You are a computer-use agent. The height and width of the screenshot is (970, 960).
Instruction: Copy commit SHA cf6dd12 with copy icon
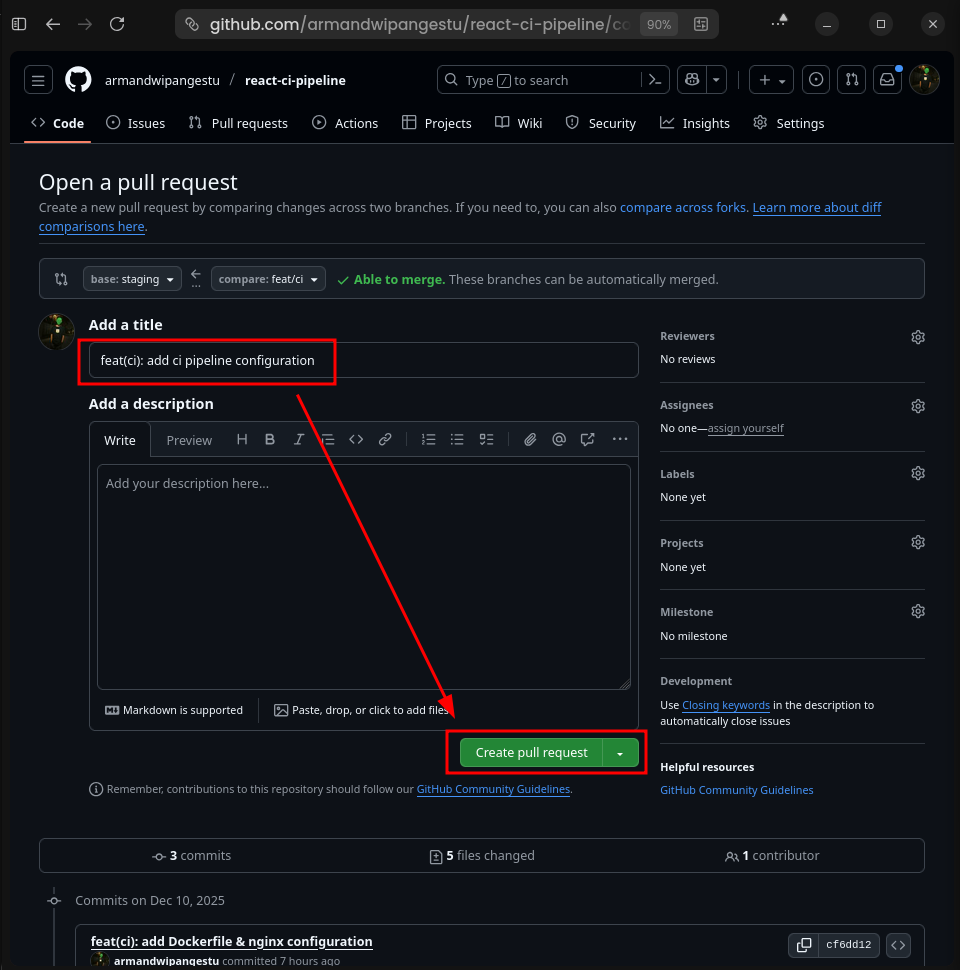(x=803, y=945)
